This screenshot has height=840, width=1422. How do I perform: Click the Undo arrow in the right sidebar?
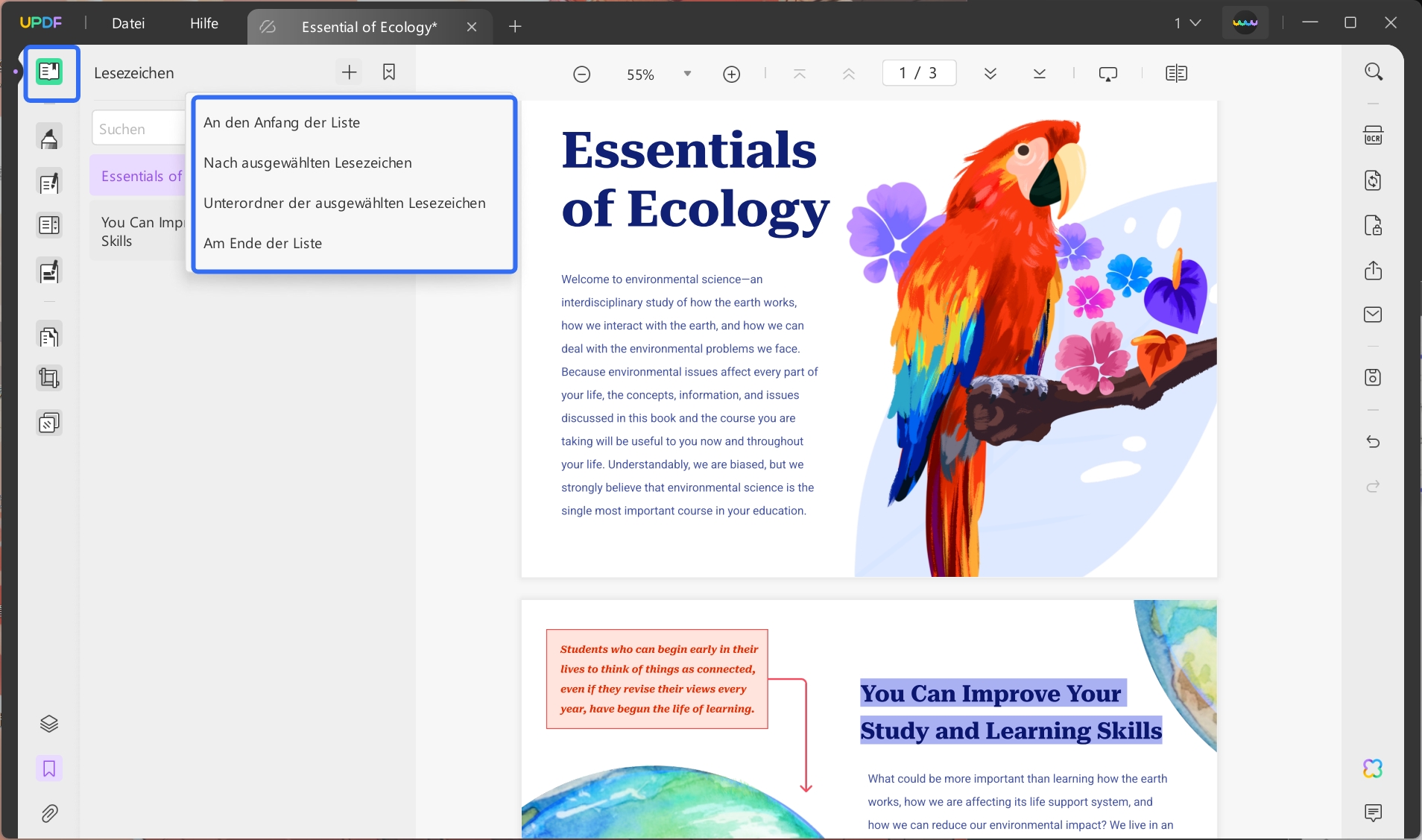[x=1374, y=442]
